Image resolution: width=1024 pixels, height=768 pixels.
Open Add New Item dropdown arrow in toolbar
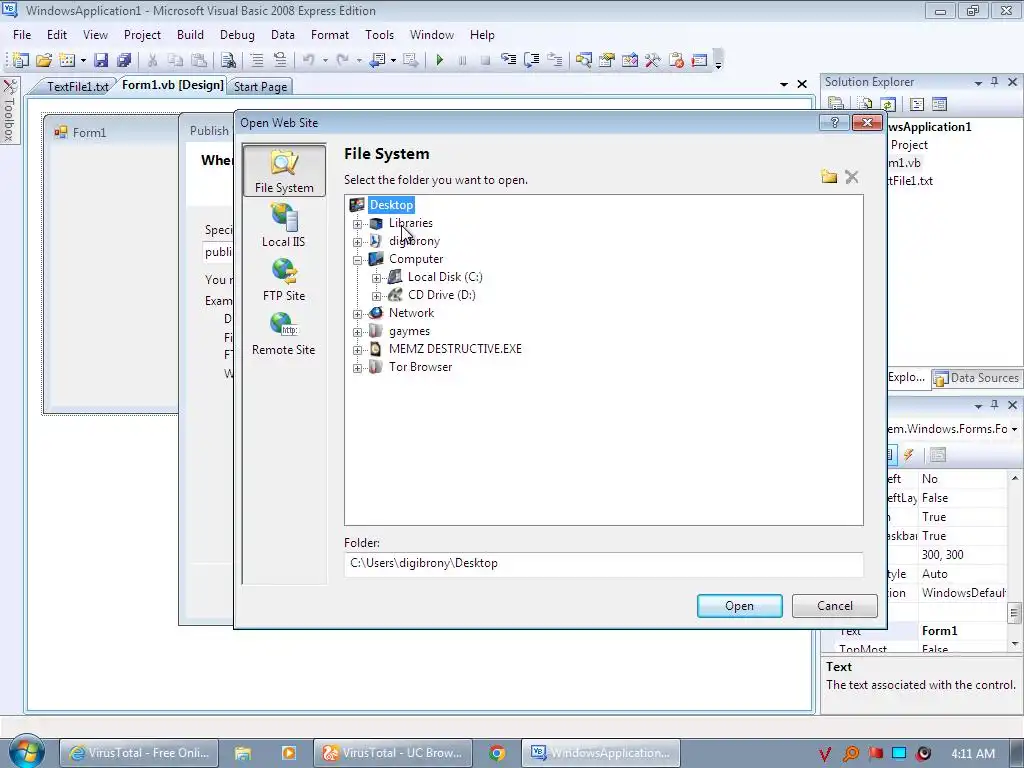click(x=83, y=61)
